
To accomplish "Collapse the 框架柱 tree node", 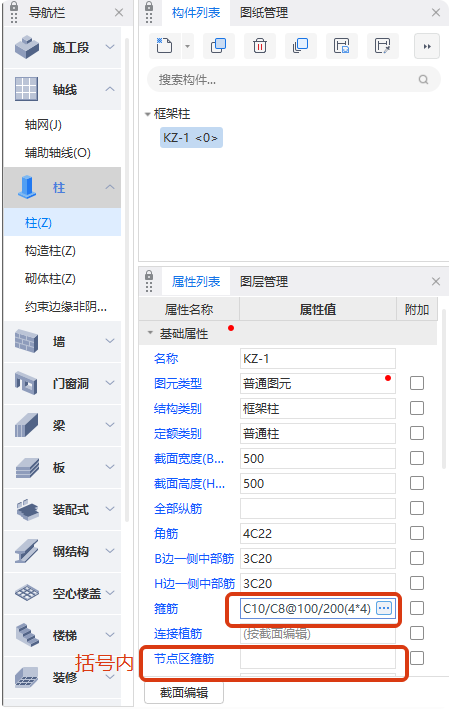I will (x=147, y=114).
